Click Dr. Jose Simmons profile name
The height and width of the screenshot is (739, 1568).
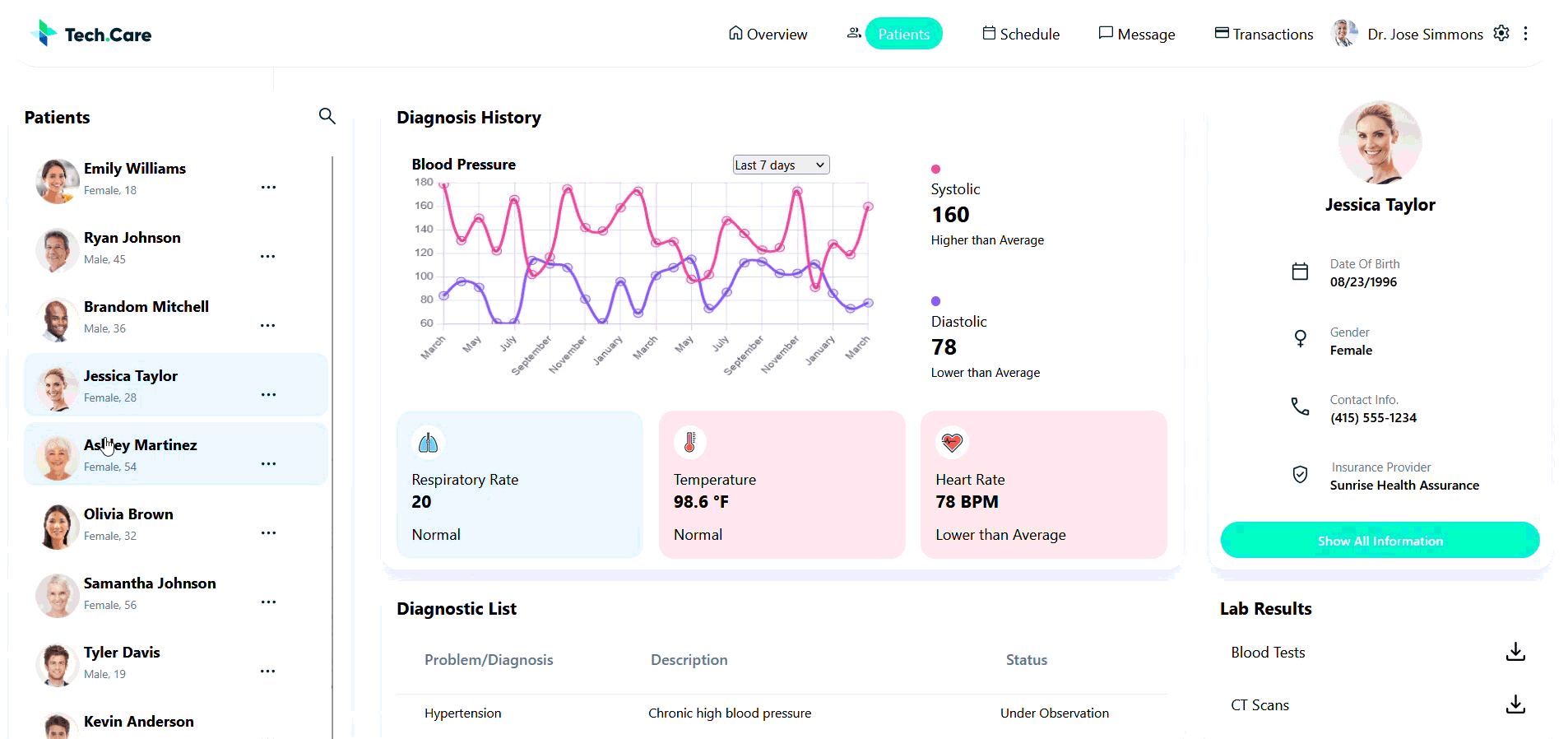pos(1425,34)
